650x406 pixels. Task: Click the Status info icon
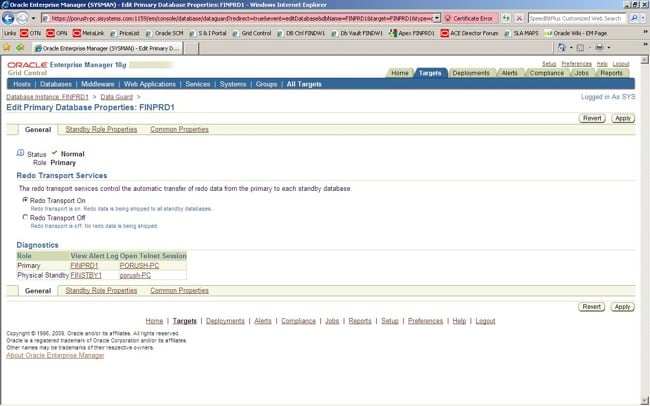click(20, 153)
